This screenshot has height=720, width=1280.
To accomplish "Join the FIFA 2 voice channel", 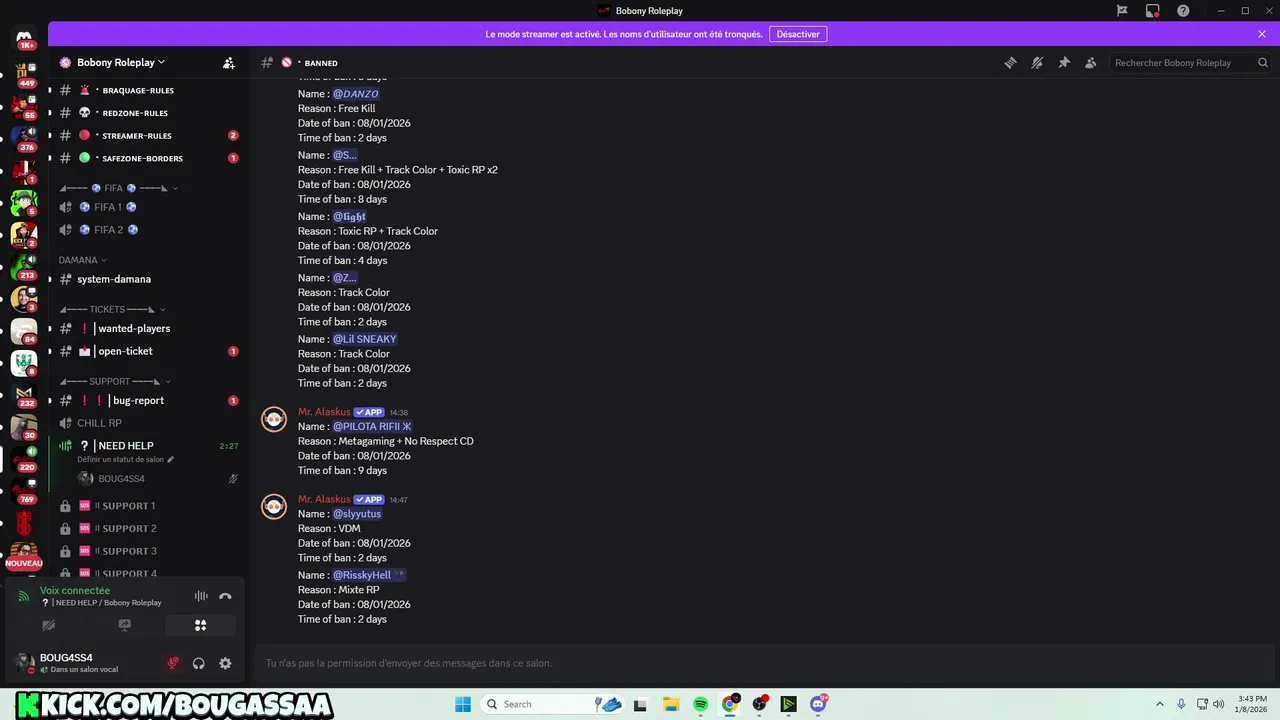I will pos(147,230).
